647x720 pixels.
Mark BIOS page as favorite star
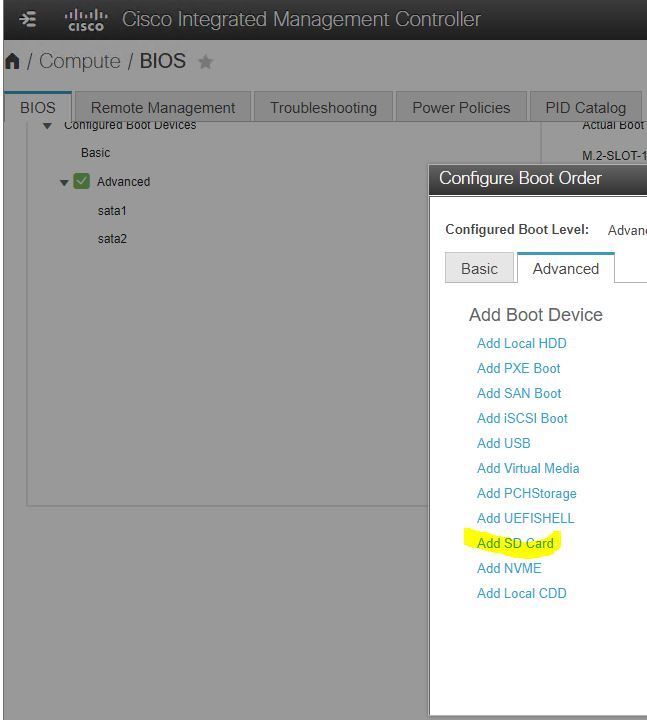coord(206,62)
